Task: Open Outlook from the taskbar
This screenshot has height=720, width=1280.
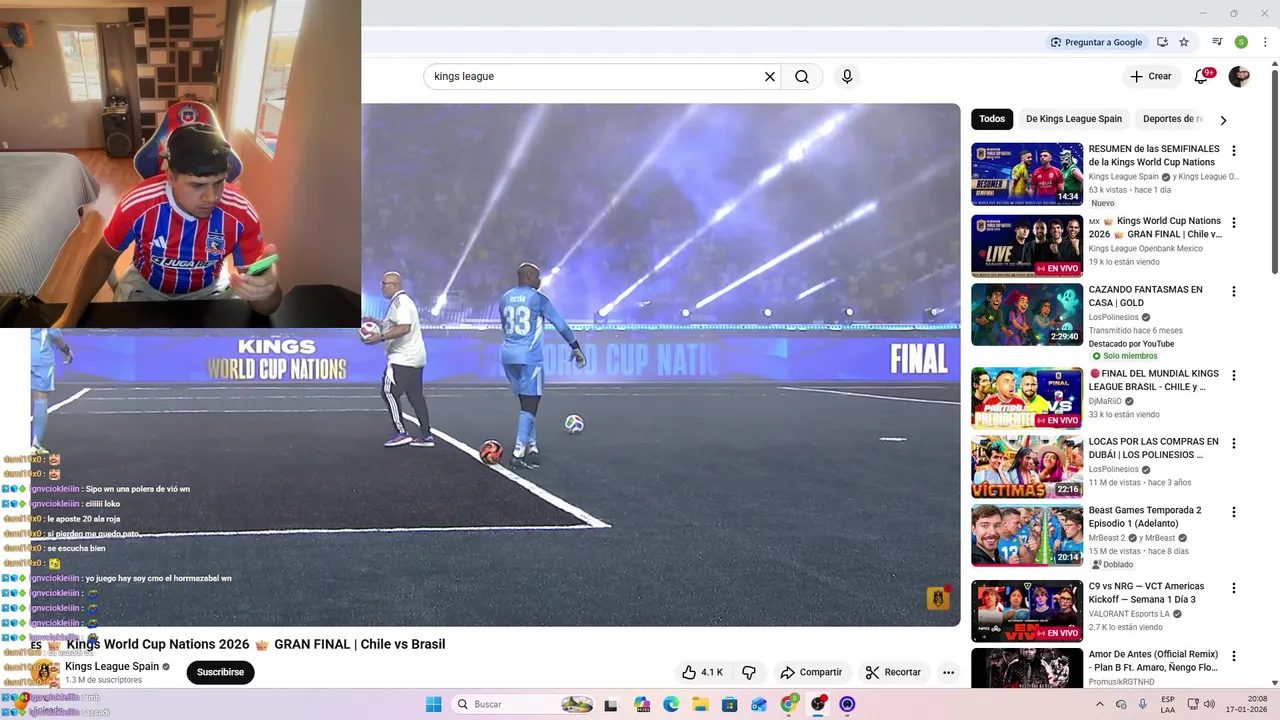Action: coord(759,704)
